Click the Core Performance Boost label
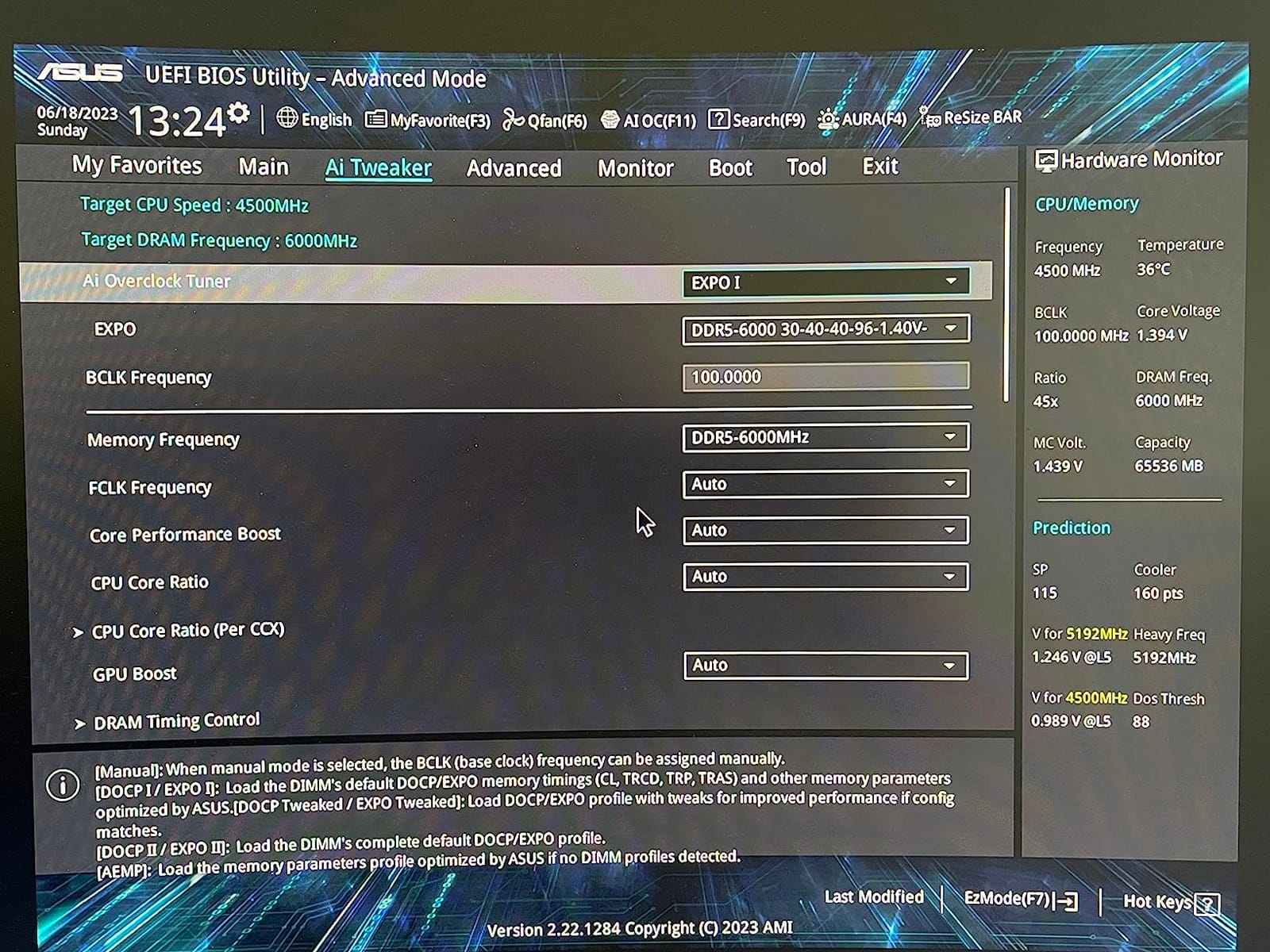This screenshot has width=1270, height=952. point(185,535)
